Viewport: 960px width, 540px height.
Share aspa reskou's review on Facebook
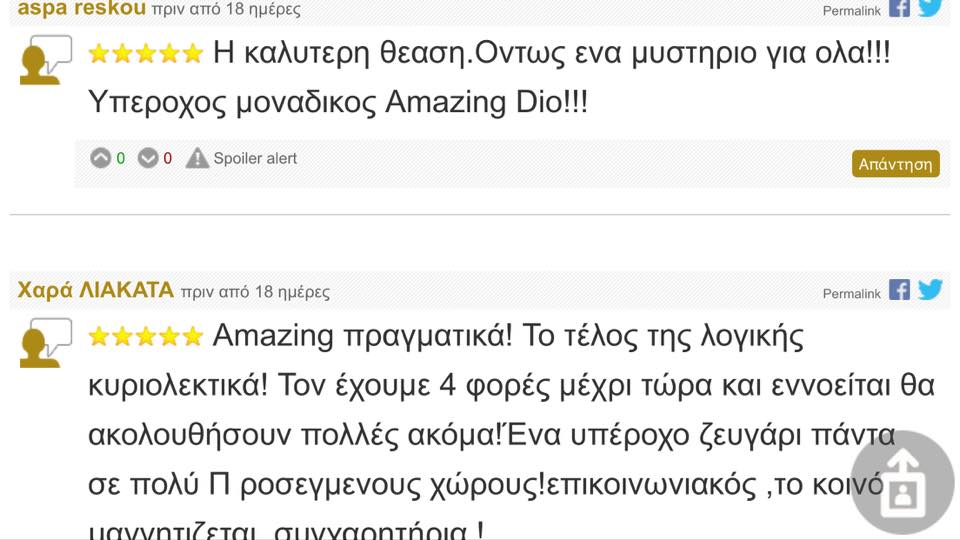click(899, 8)
